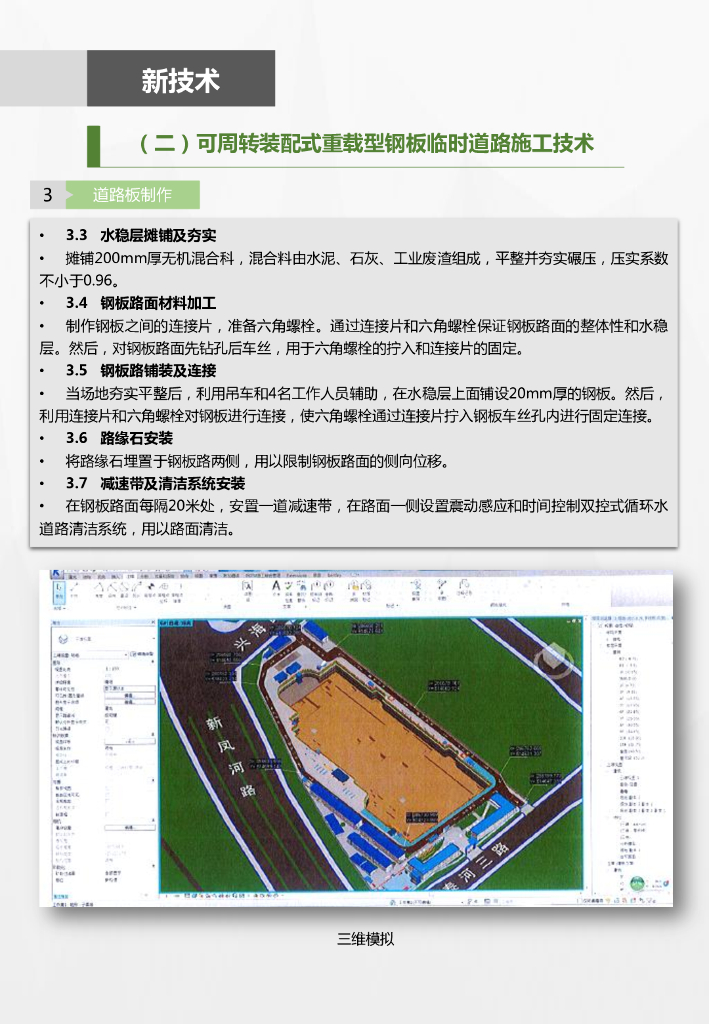Click the 阶段过滤器 value 全部显示

click(113, 873)
